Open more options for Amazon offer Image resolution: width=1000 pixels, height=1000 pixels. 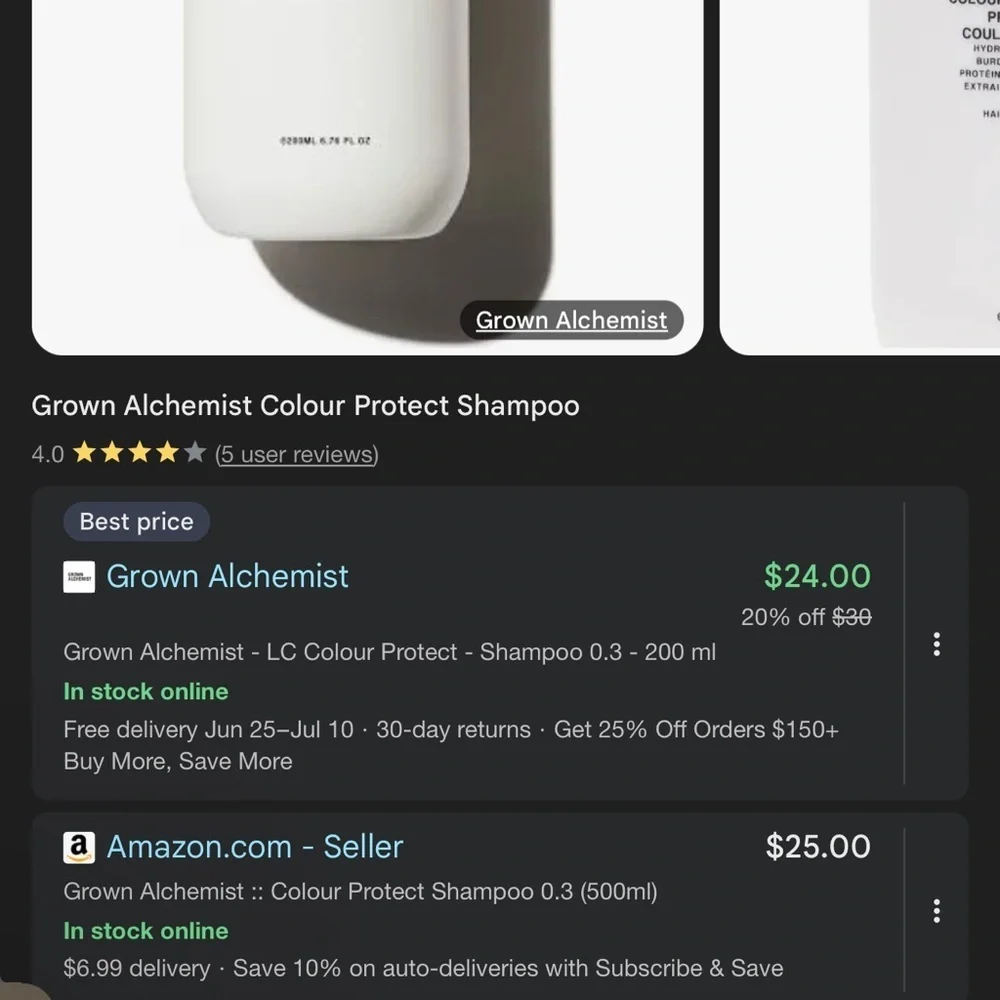click(936, 911)
